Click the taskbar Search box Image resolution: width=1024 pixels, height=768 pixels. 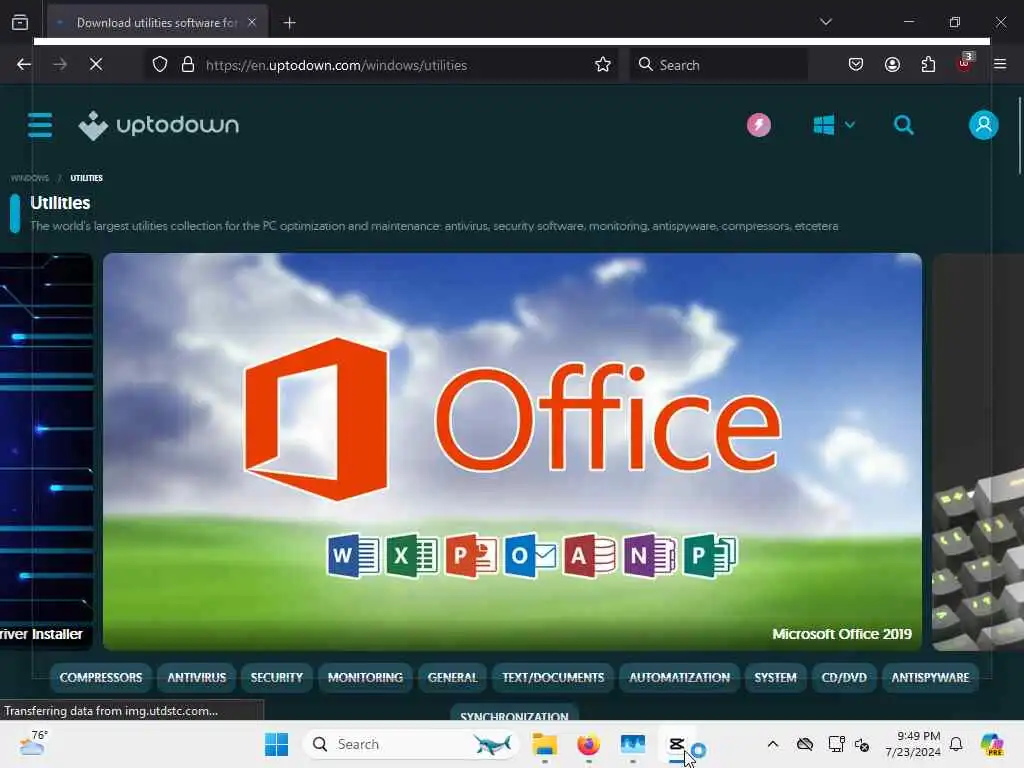[411, 744]
